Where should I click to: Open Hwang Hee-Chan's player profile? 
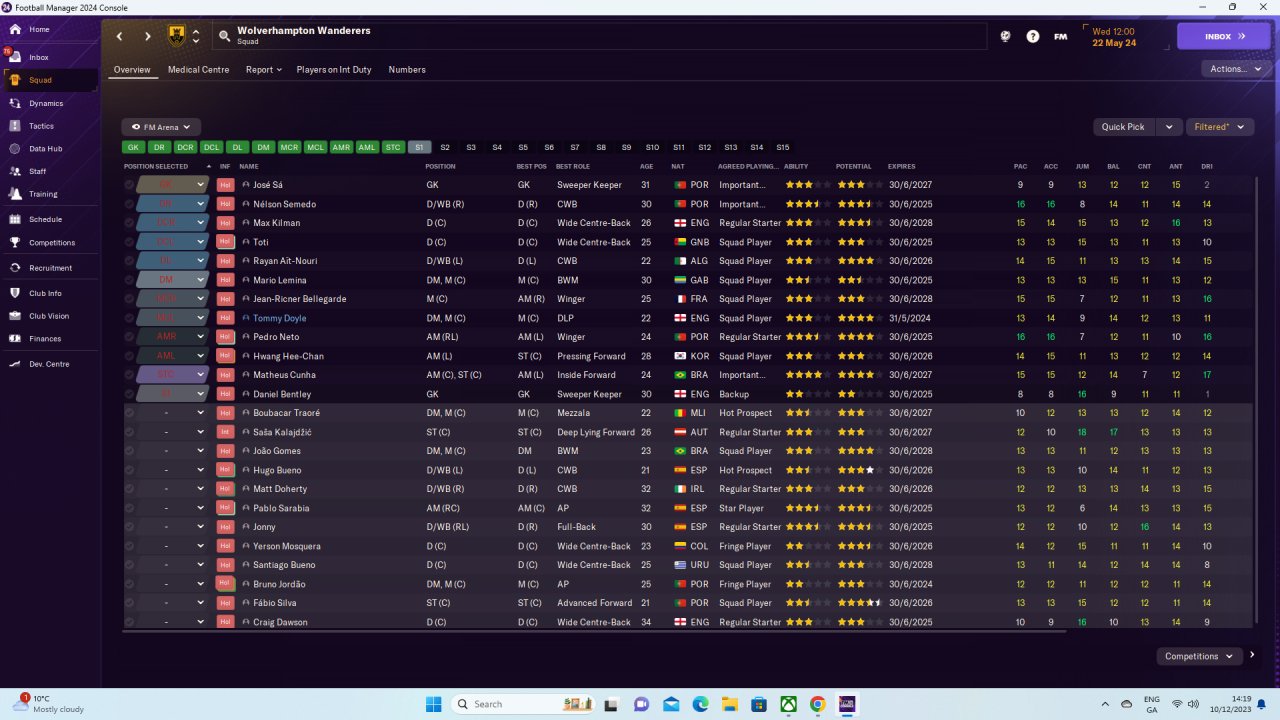pos(288,356)
